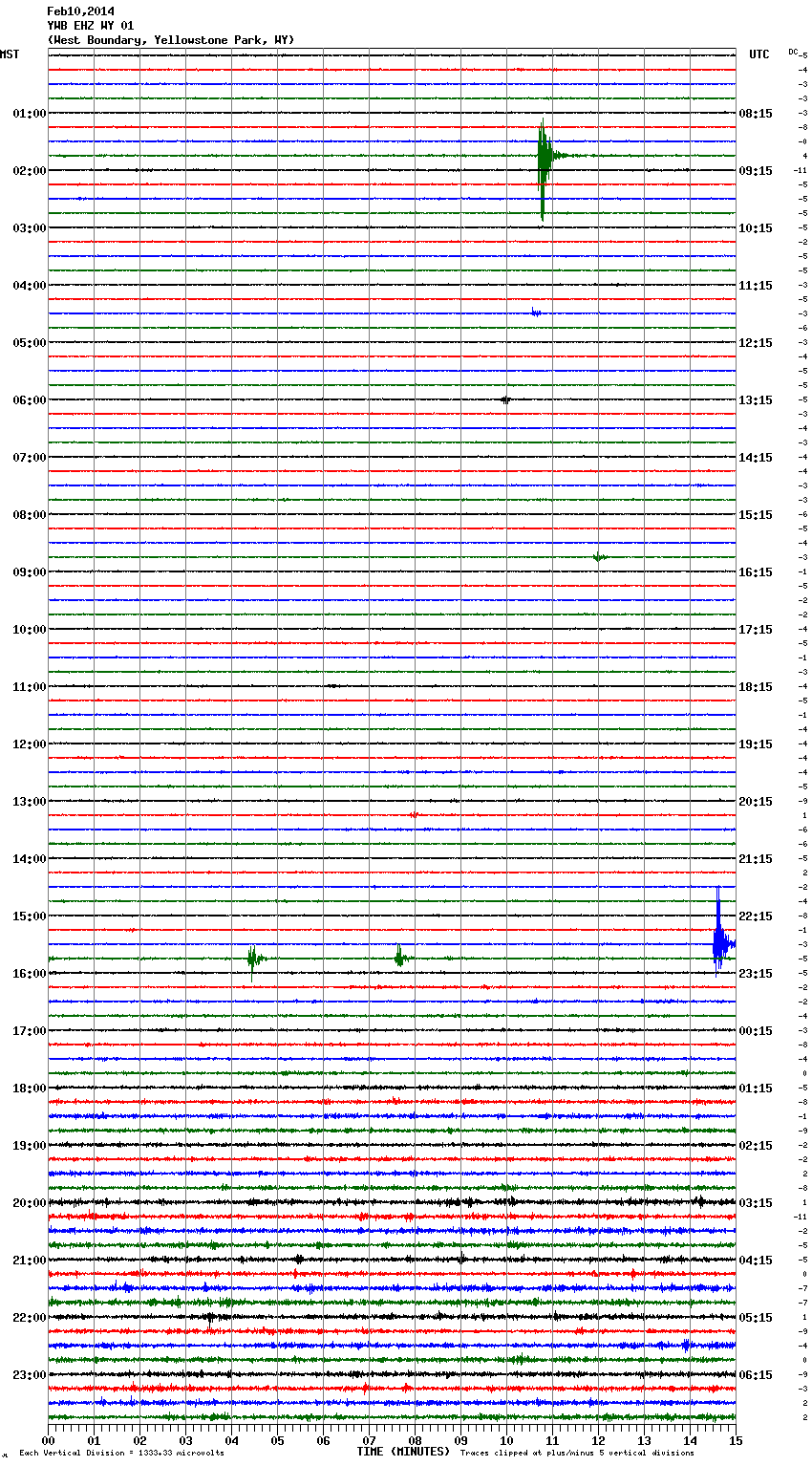Image resolution: width=812 pixels, height=1466 pixels.
Task: Click the TIME (MINUTES) axis title
Action: point(402,1452)
